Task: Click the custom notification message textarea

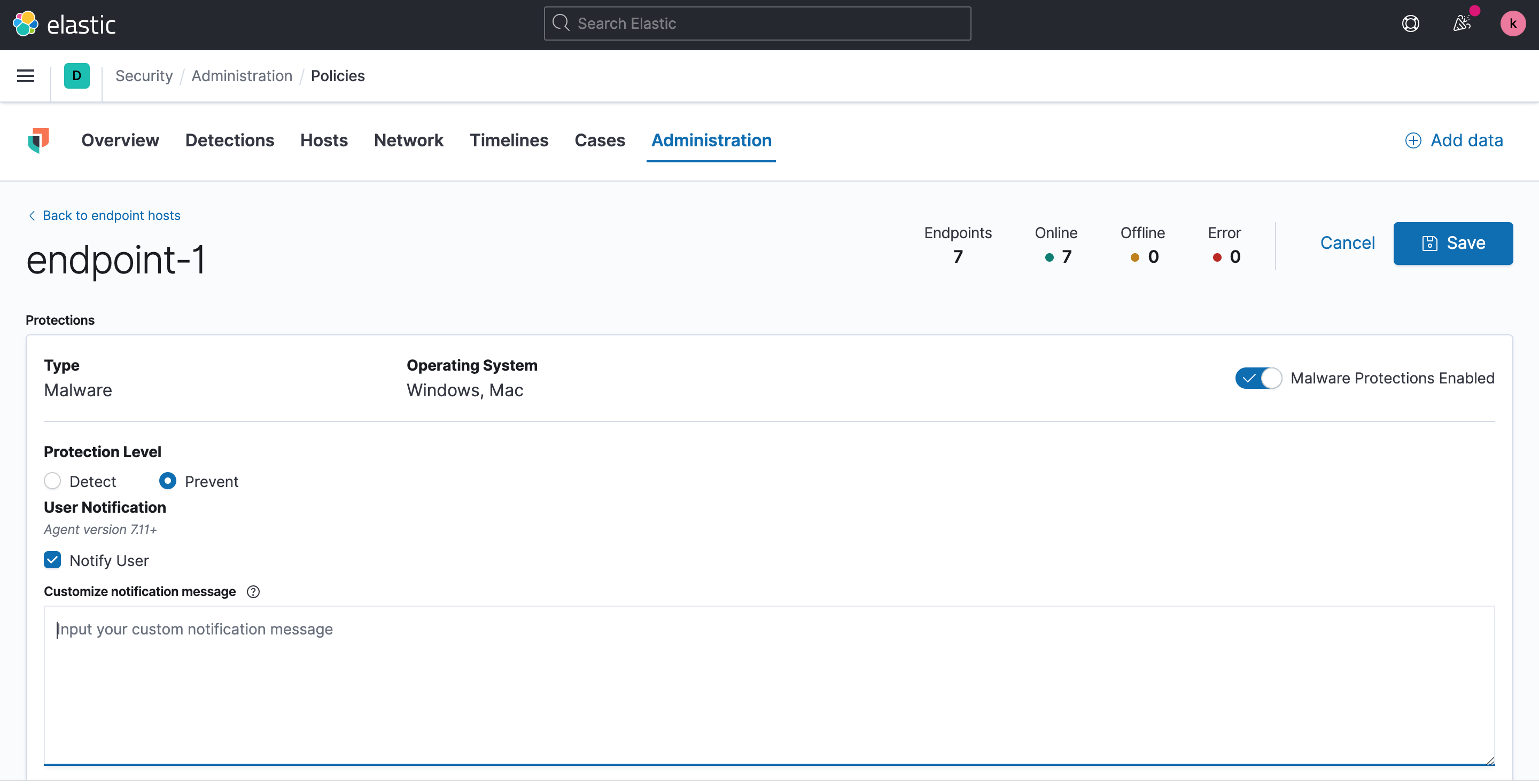Action: coord(769,686)
